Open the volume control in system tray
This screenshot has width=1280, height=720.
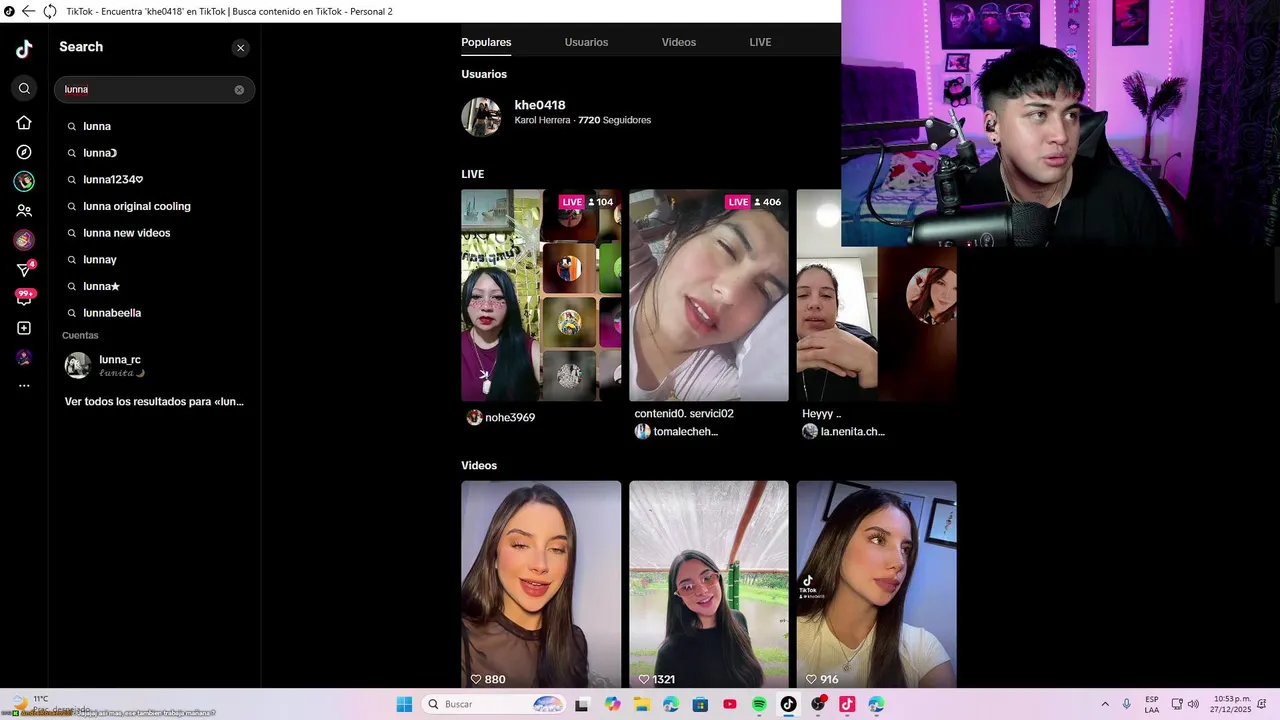[x=1193, y=704]
